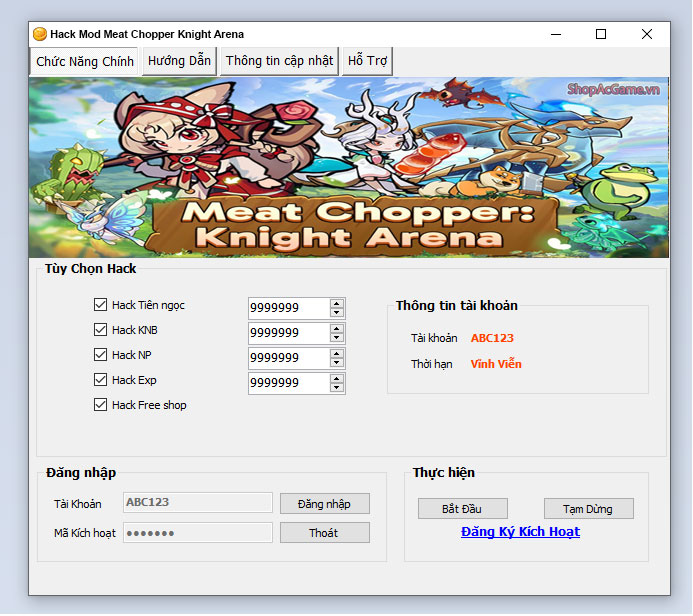Select the Hỗ Trợ tab
Viewport: 693px width, 616px height.
tap(367, 61)
